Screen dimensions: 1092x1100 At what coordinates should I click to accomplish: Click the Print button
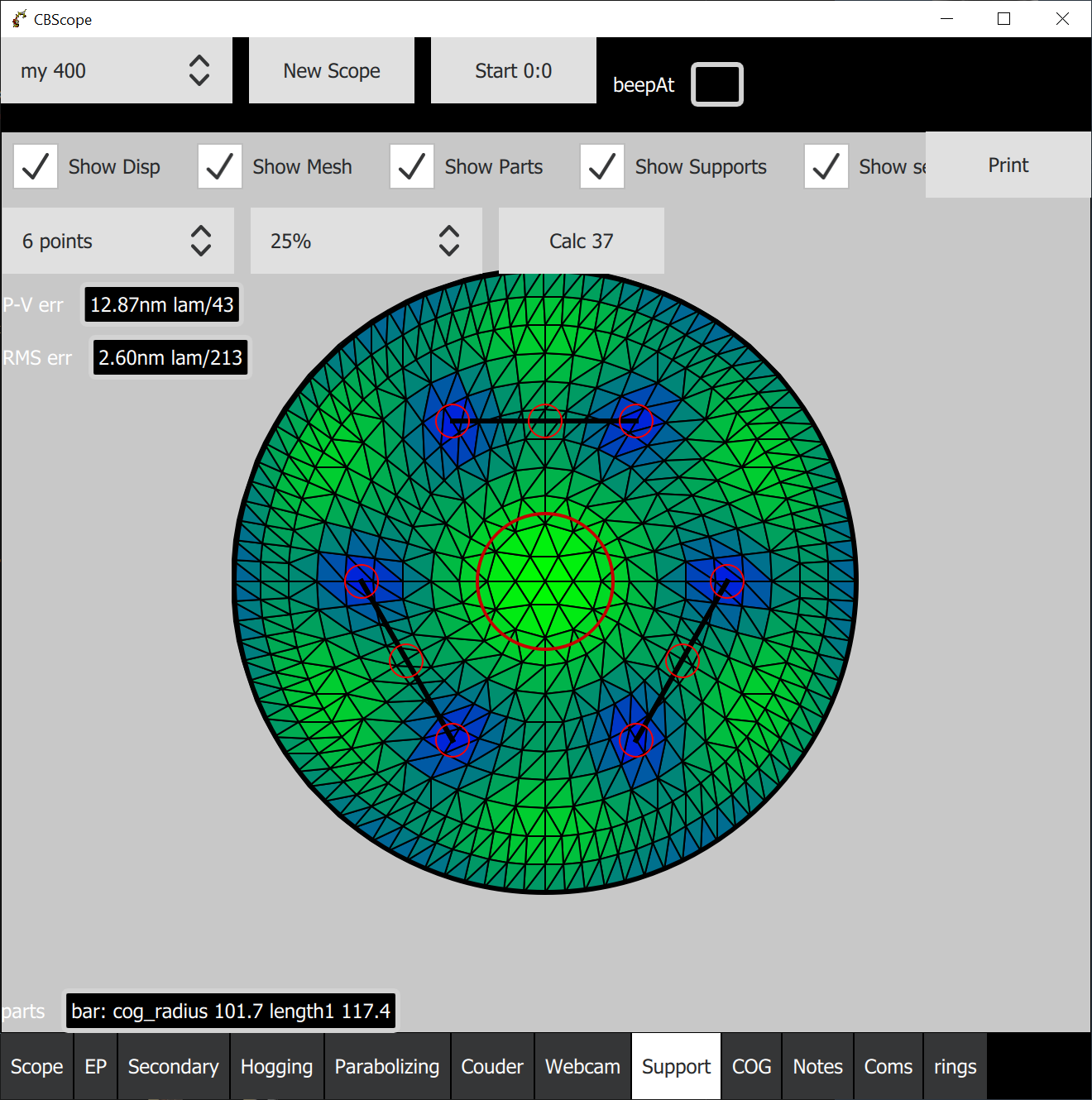1008,165
